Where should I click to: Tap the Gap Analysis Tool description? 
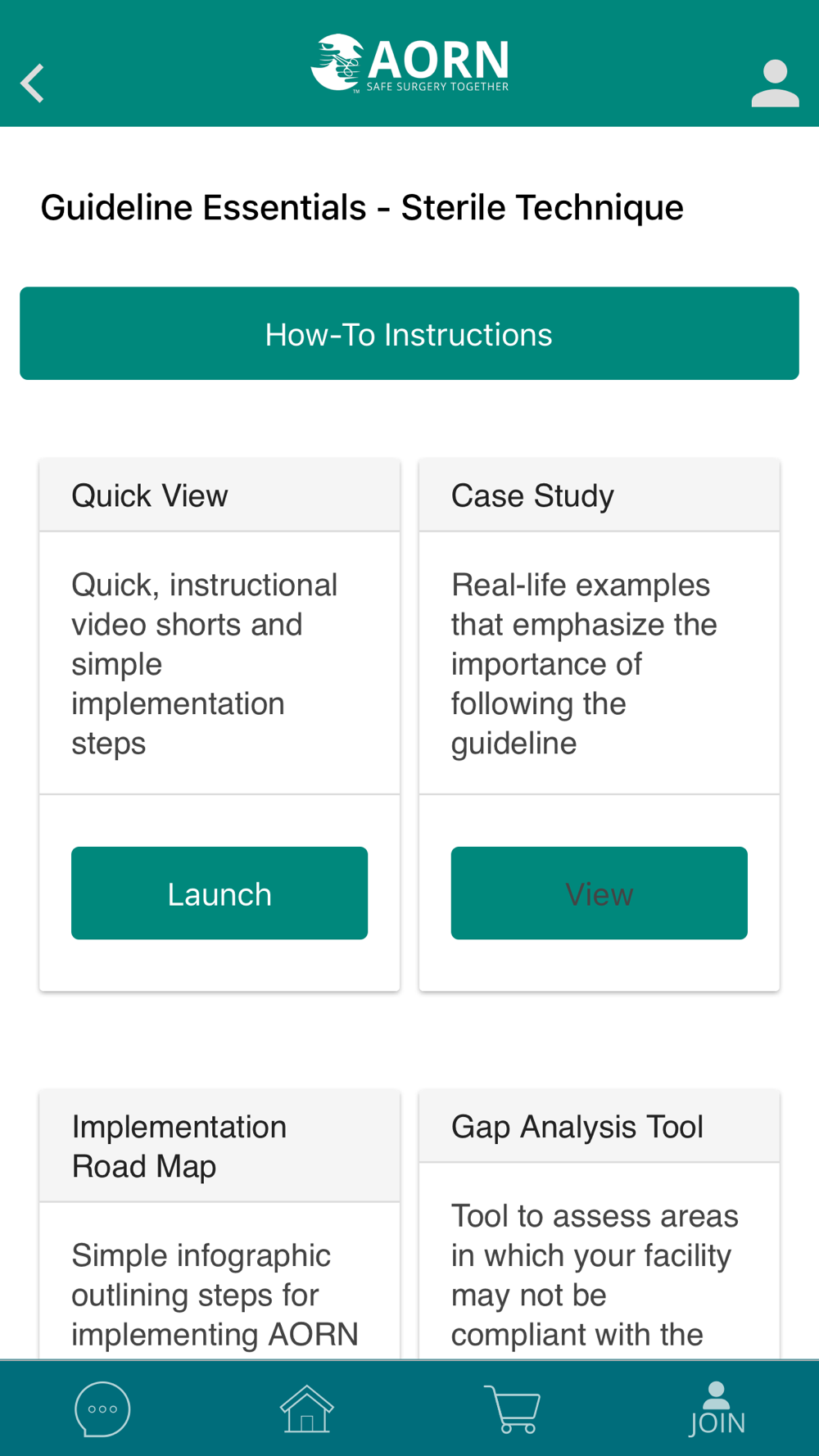[594, 1275]
